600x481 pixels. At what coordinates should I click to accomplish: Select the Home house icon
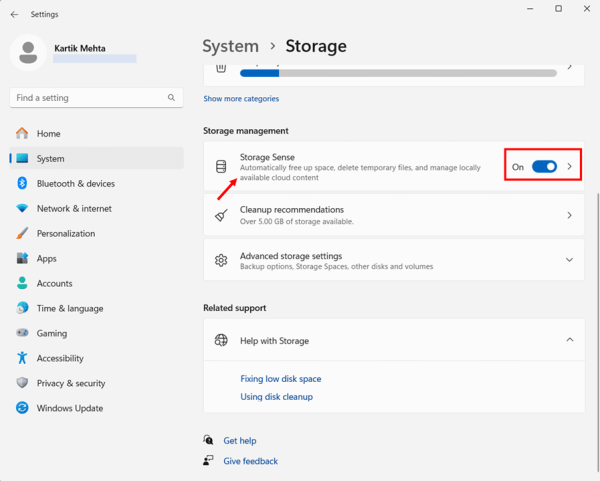[x=22, y=133]
